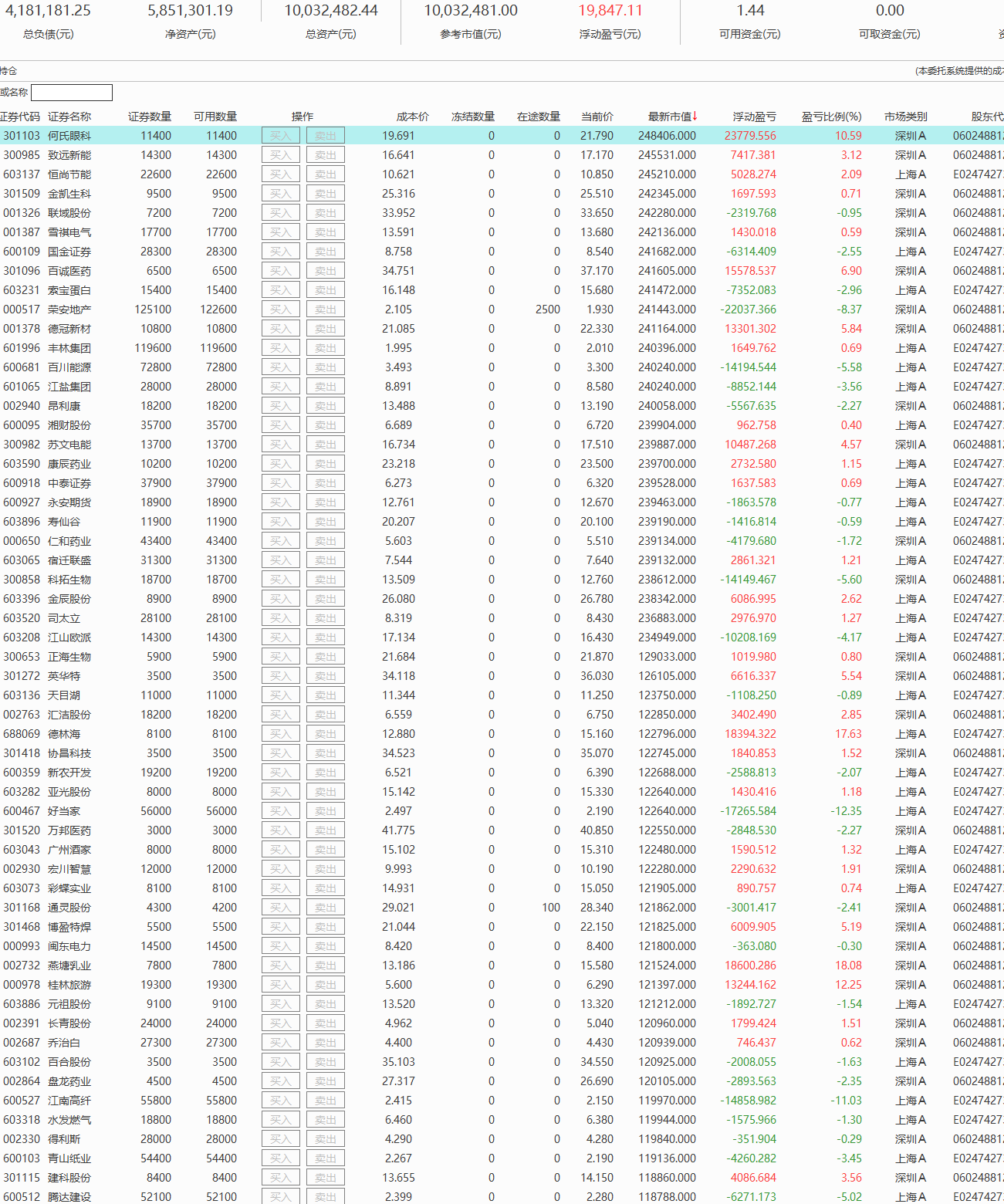Buy 寿仙谷 with 买入 button

point(281,522)
